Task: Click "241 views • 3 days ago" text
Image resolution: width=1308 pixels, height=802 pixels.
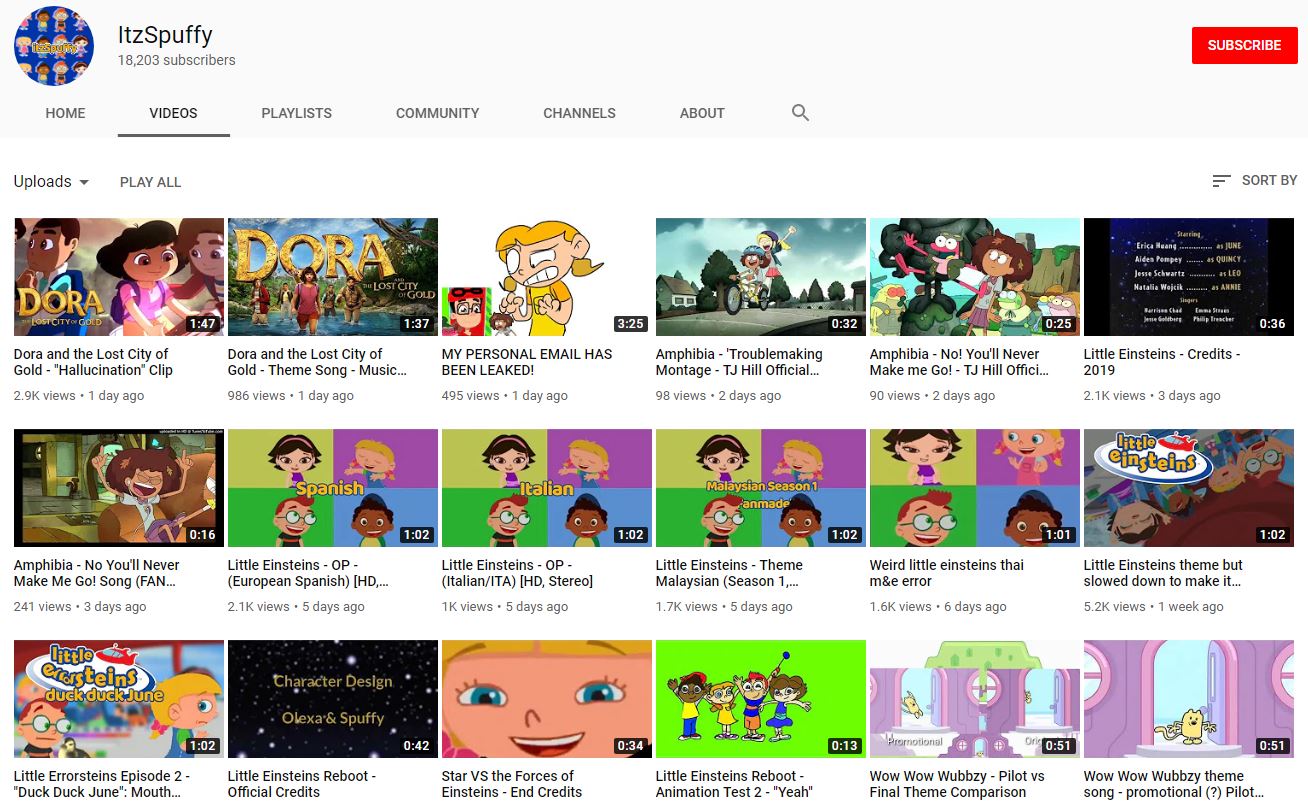Action: click(80, 607)
